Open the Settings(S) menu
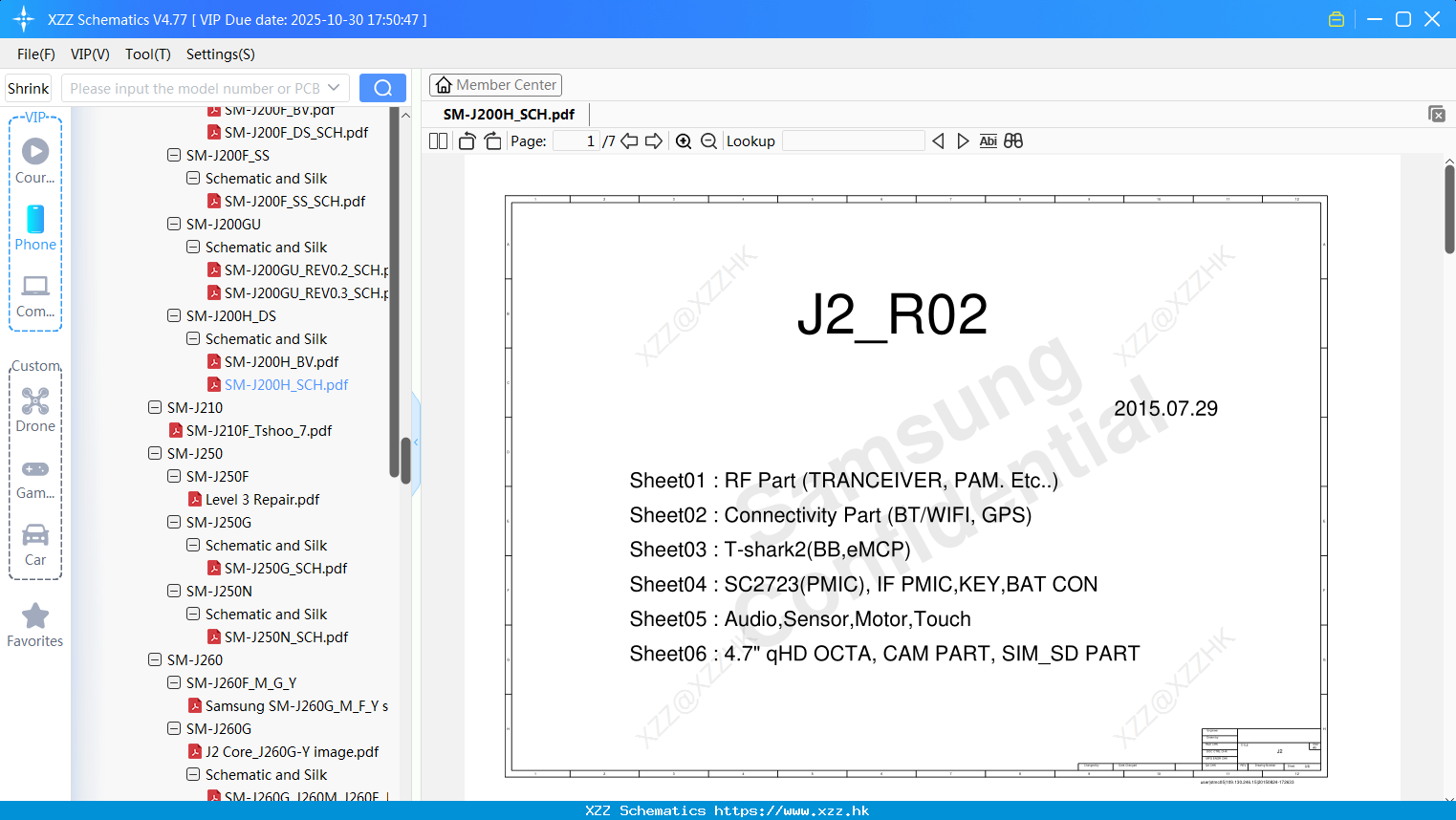This screenshot has height=820, width=1456. point(221,54)
